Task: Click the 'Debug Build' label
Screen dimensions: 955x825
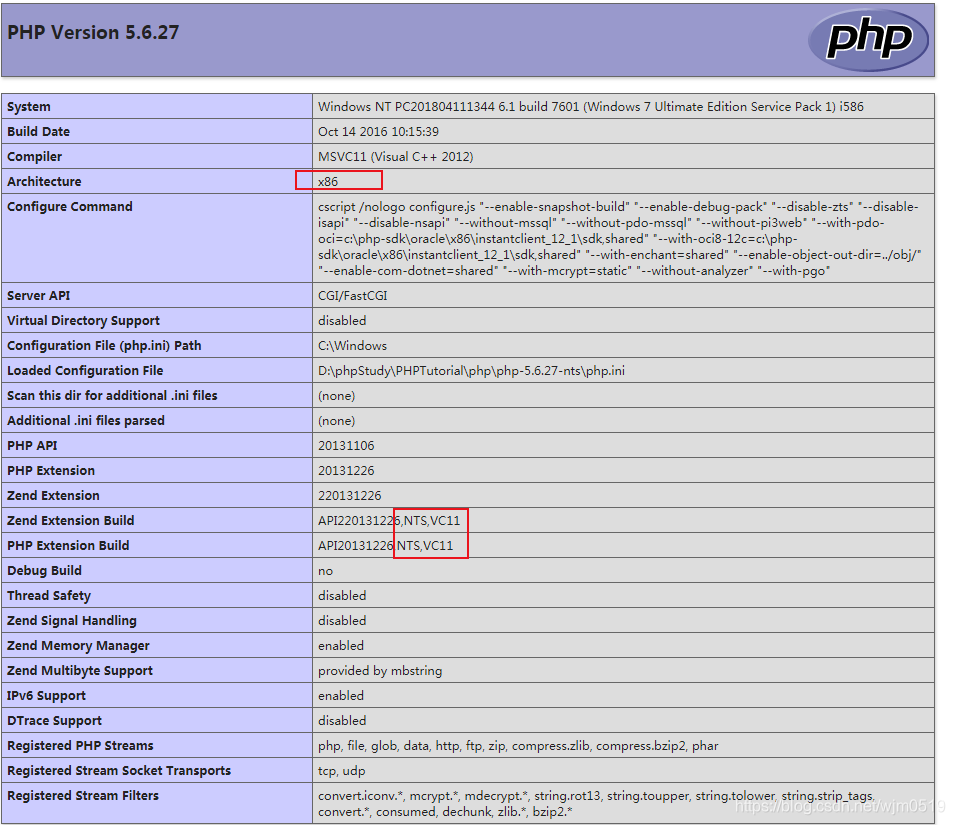Action: coord(44,570)
